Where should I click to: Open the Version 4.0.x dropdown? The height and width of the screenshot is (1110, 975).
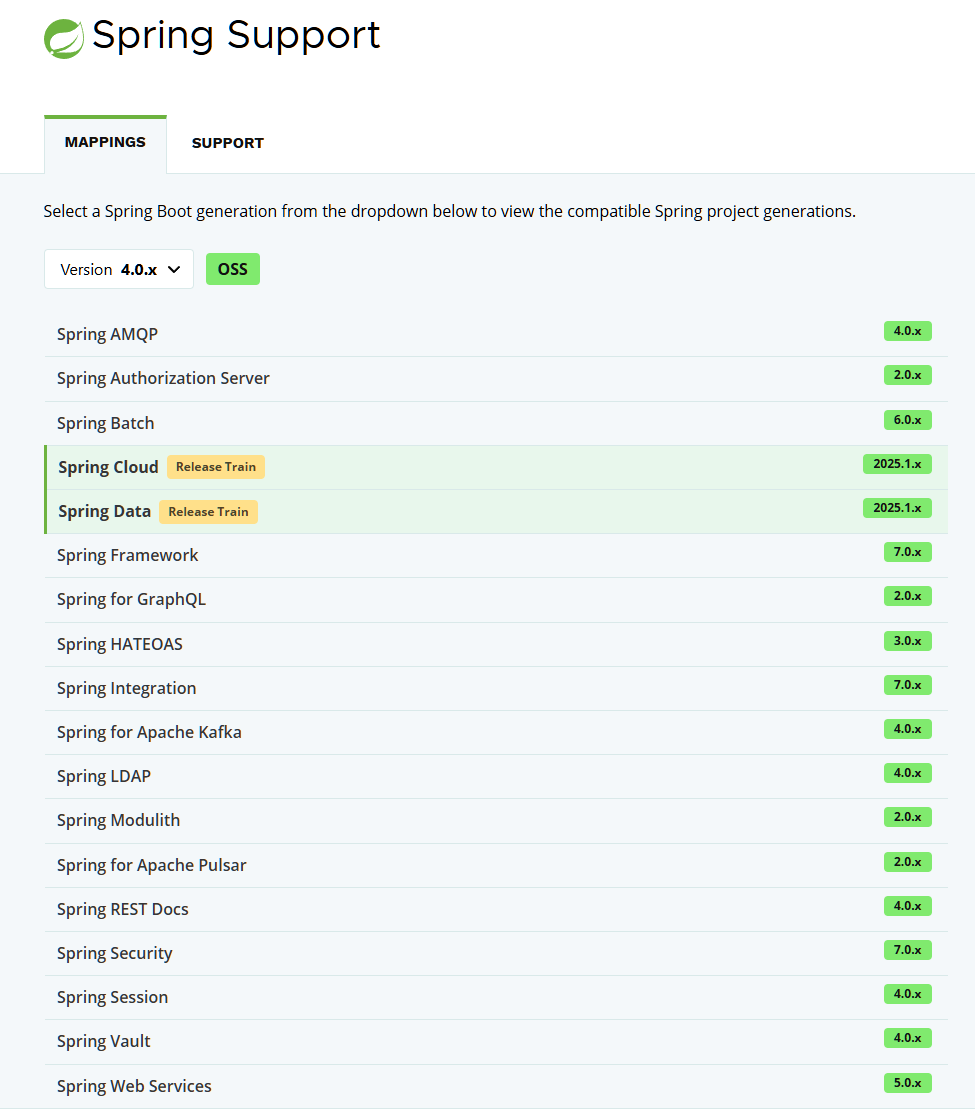(119, 269)
